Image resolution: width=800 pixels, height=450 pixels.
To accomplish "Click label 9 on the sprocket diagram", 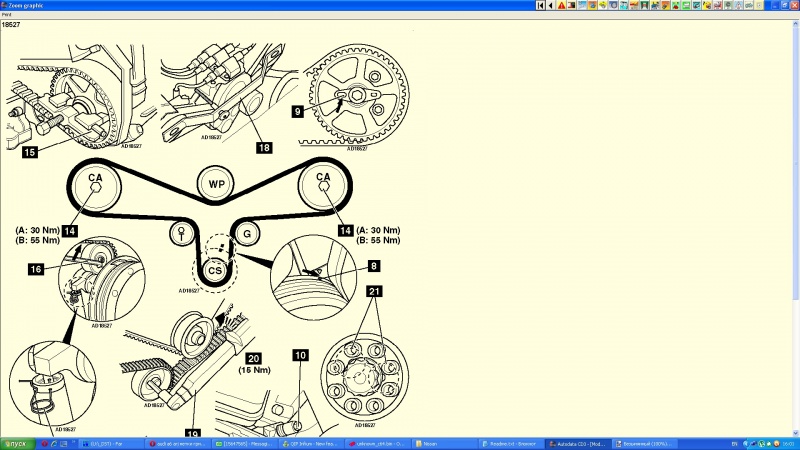I will pos(298,112).
